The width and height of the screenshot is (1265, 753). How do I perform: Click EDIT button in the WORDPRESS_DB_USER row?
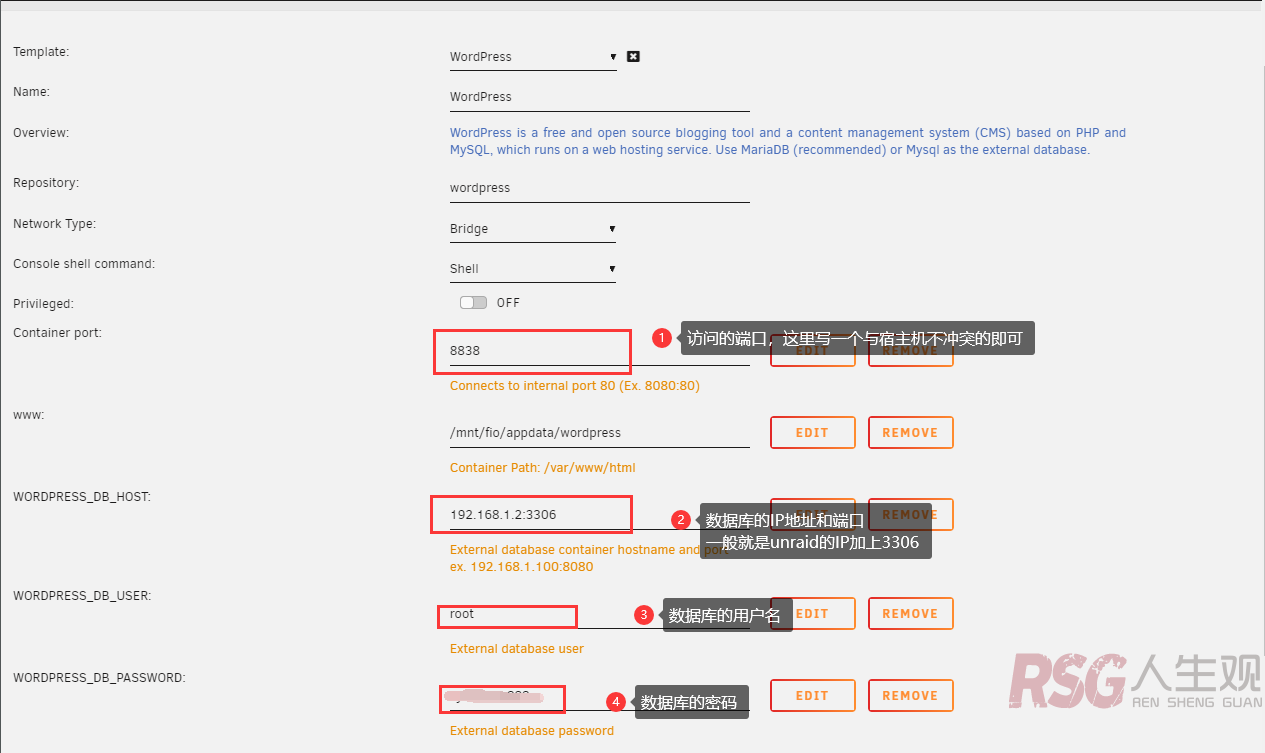pos(812,614)
